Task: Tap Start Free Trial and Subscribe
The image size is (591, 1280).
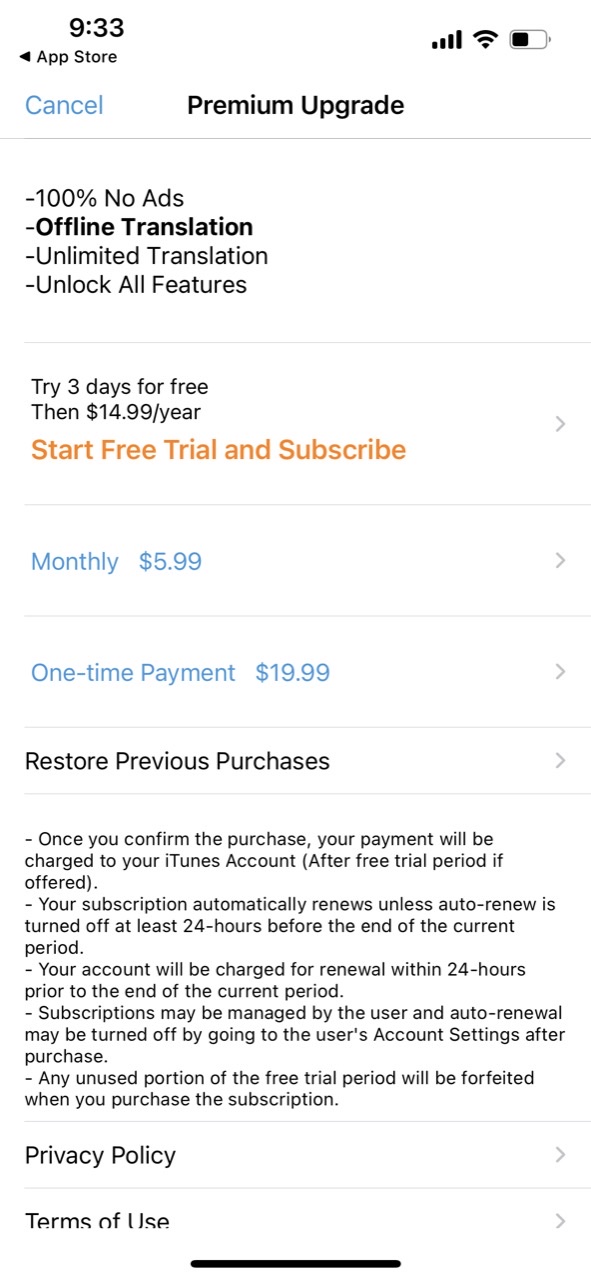Action: 218,450
